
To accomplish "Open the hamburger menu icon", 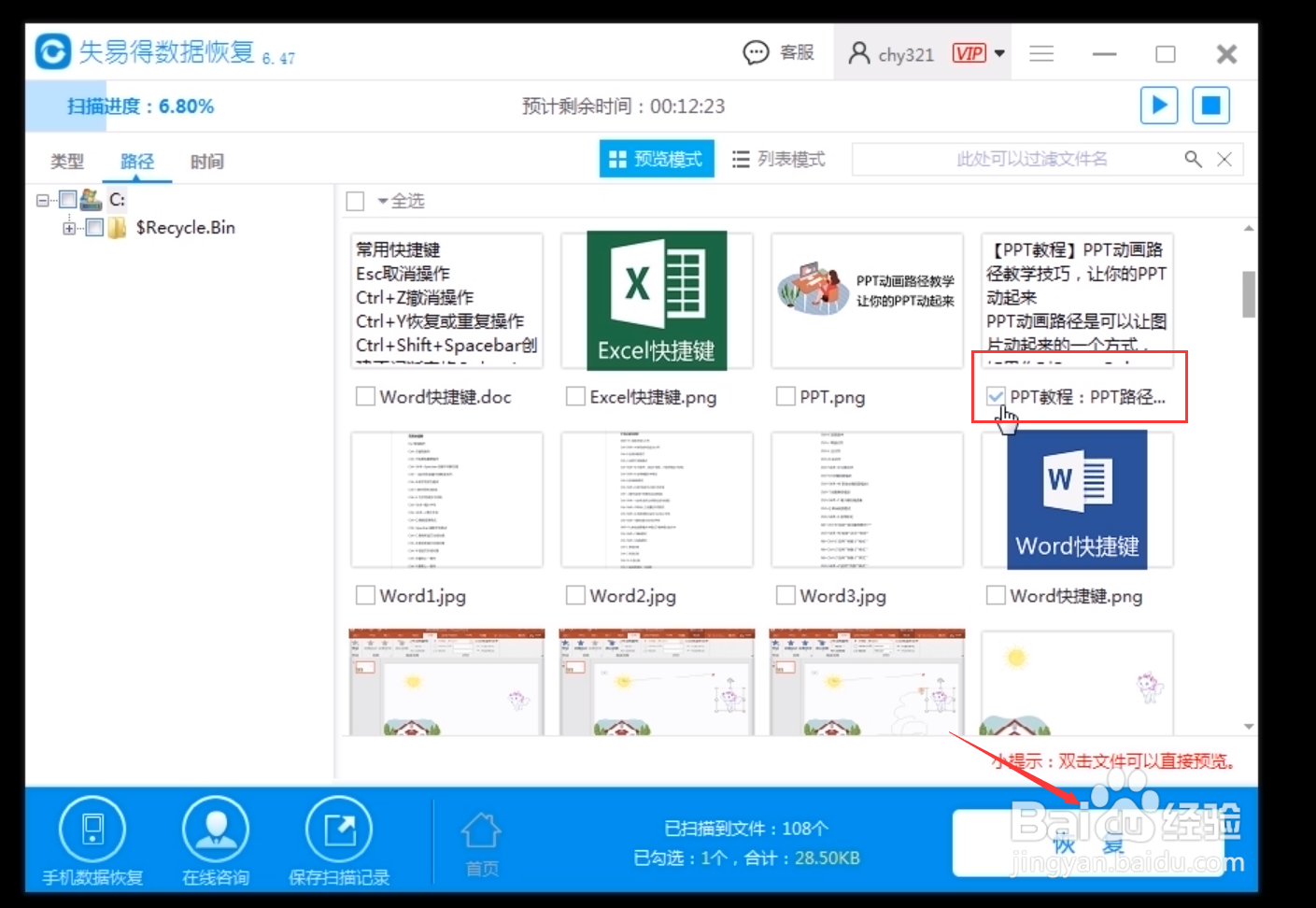I will (1041, 53).
